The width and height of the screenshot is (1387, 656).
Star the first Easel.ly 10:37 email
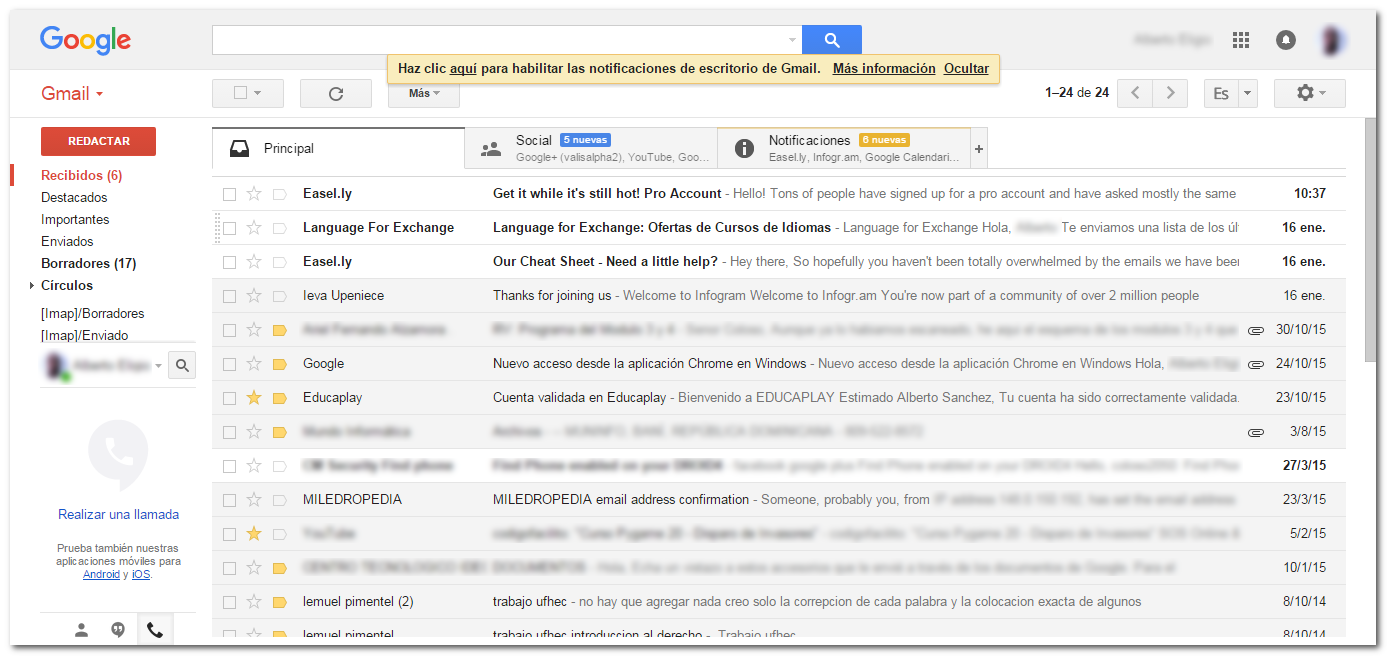254,194
